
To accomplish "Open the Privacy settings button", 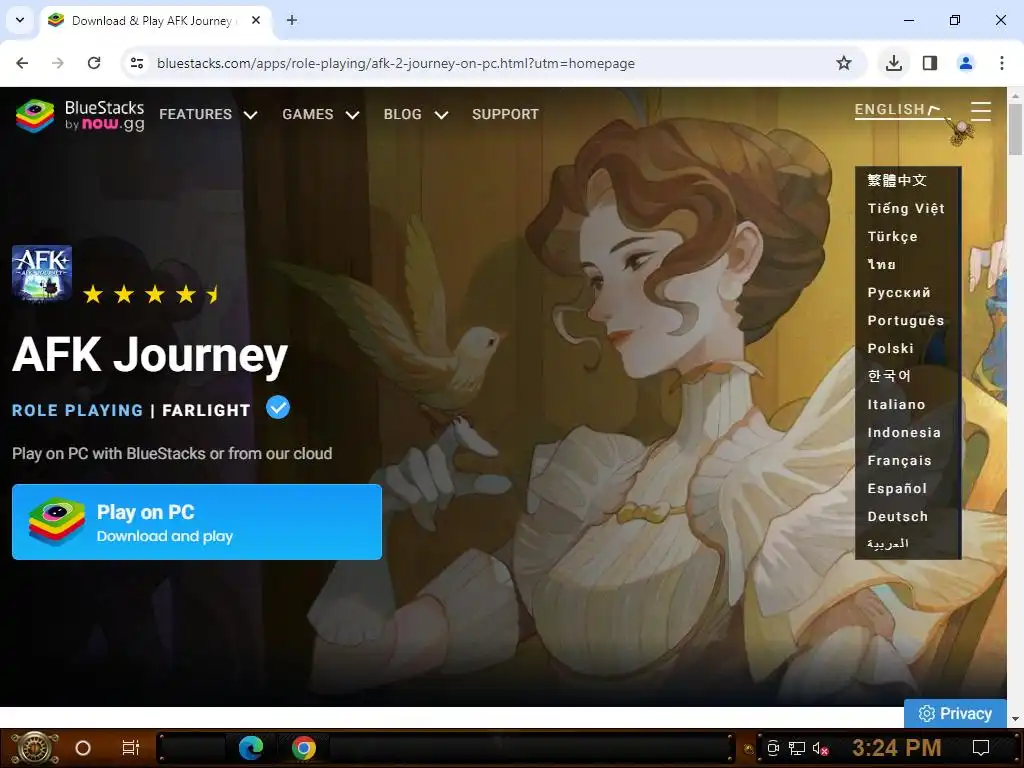I will (955, 713).
